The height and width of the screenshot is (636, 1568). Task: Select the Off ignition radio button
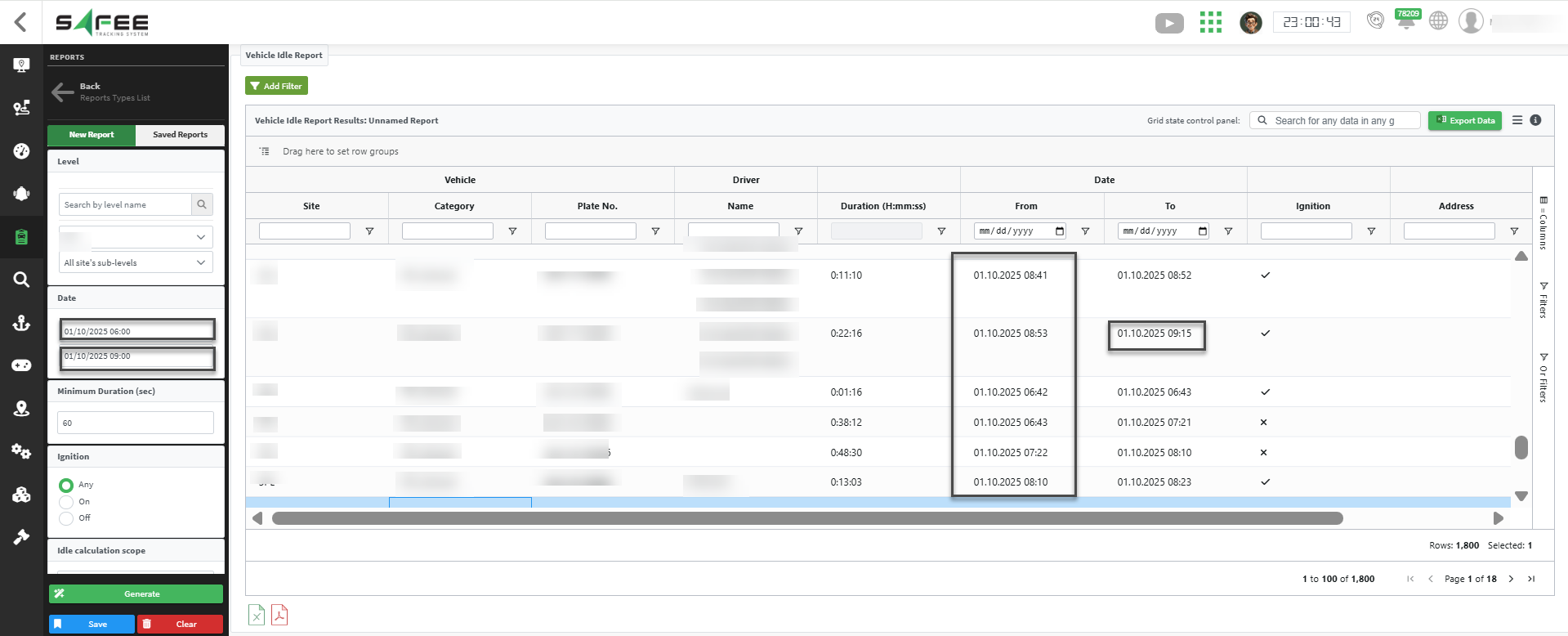point(66,518)
